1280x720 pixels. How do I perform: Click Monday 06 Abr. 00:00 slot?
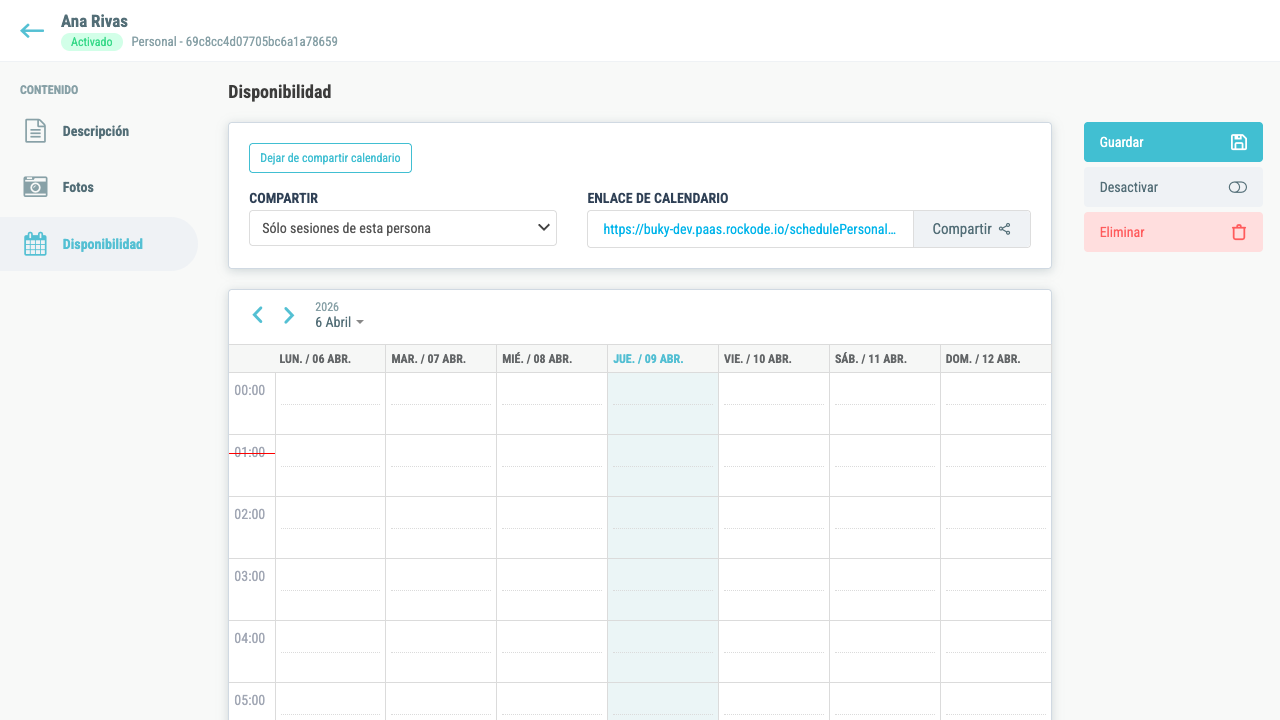[330, 404]
